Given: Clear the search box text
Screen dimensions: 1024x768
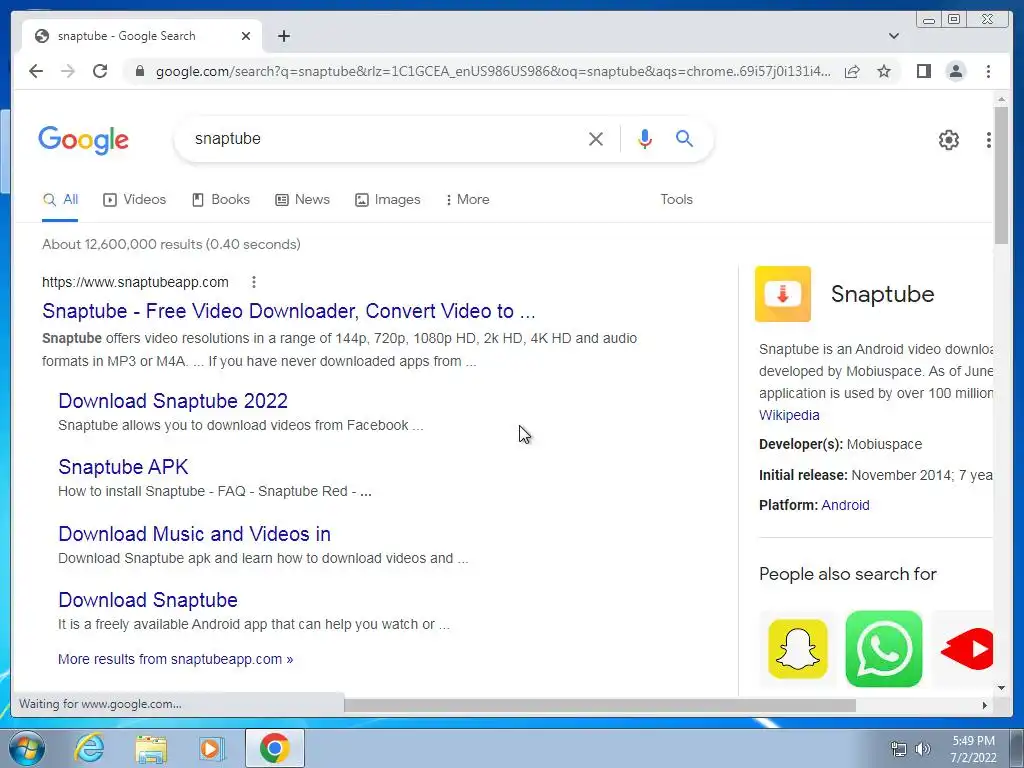Looking at the screenshot, I should [596, 138].
